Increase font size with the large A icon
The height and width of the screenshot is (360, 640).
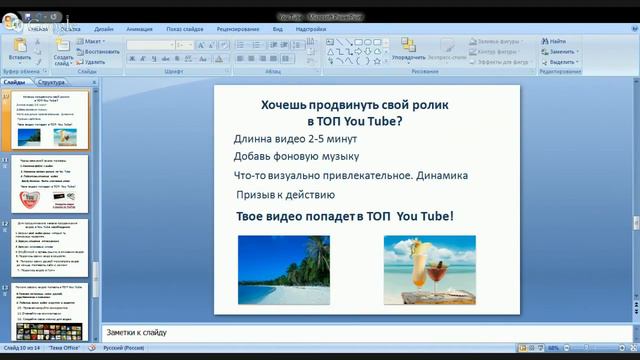point(201,45)
